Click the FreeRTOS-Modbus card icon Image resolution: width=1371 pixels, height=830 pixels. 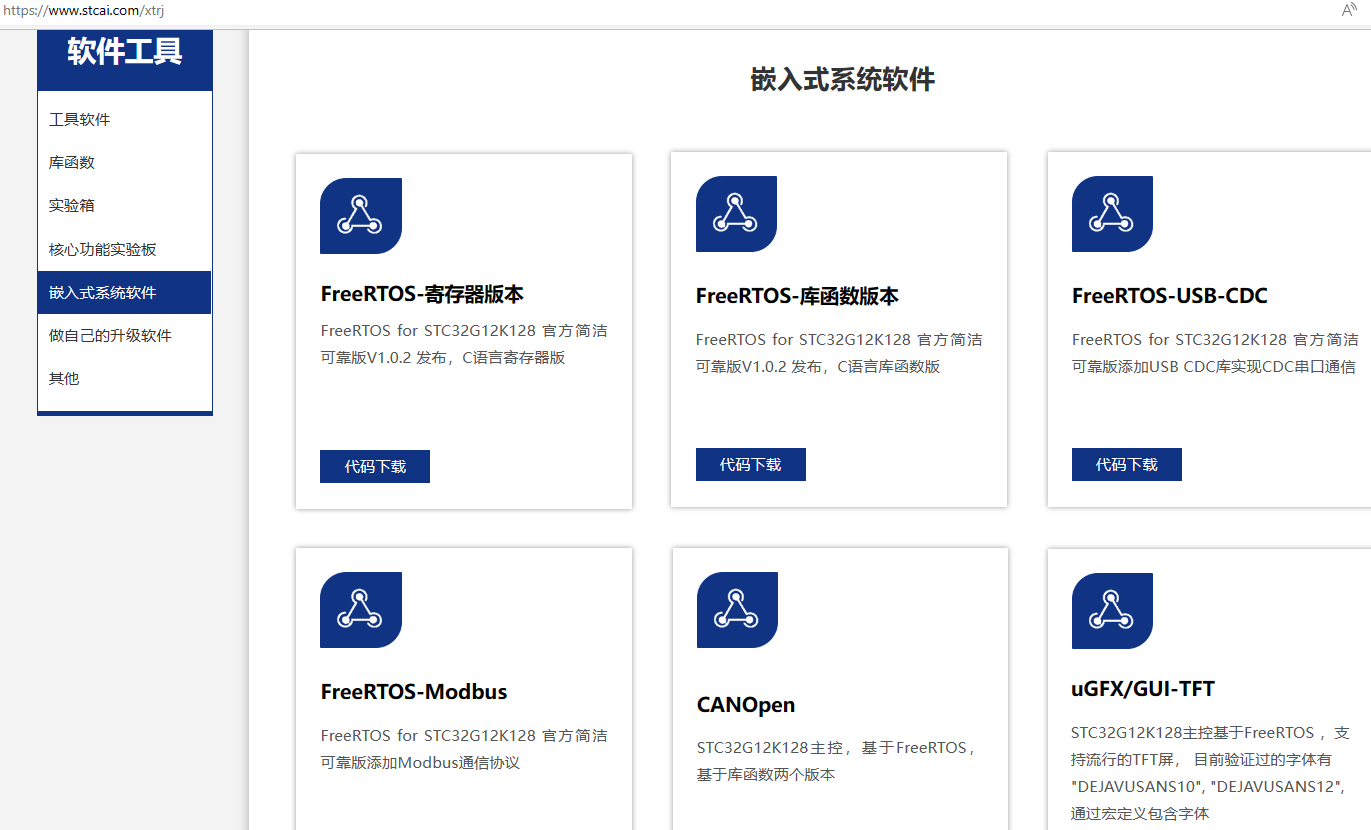361,610
